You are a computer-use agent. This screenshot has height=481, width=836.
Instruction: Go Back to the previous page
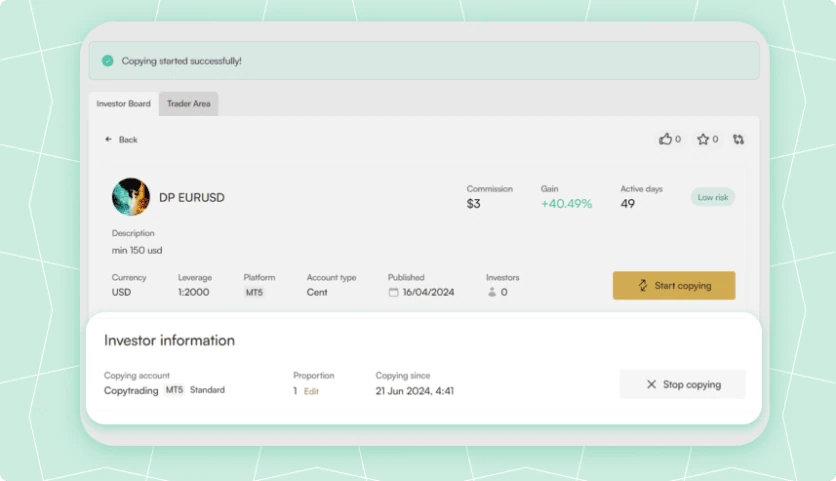[122, 139]
